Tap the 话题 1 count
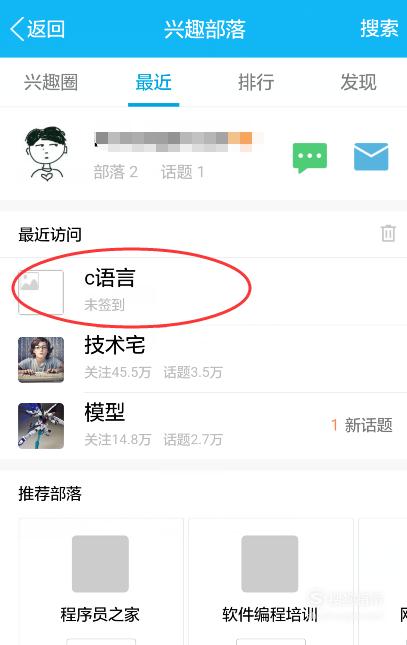407x645 pixels. (x=183, y=172)
